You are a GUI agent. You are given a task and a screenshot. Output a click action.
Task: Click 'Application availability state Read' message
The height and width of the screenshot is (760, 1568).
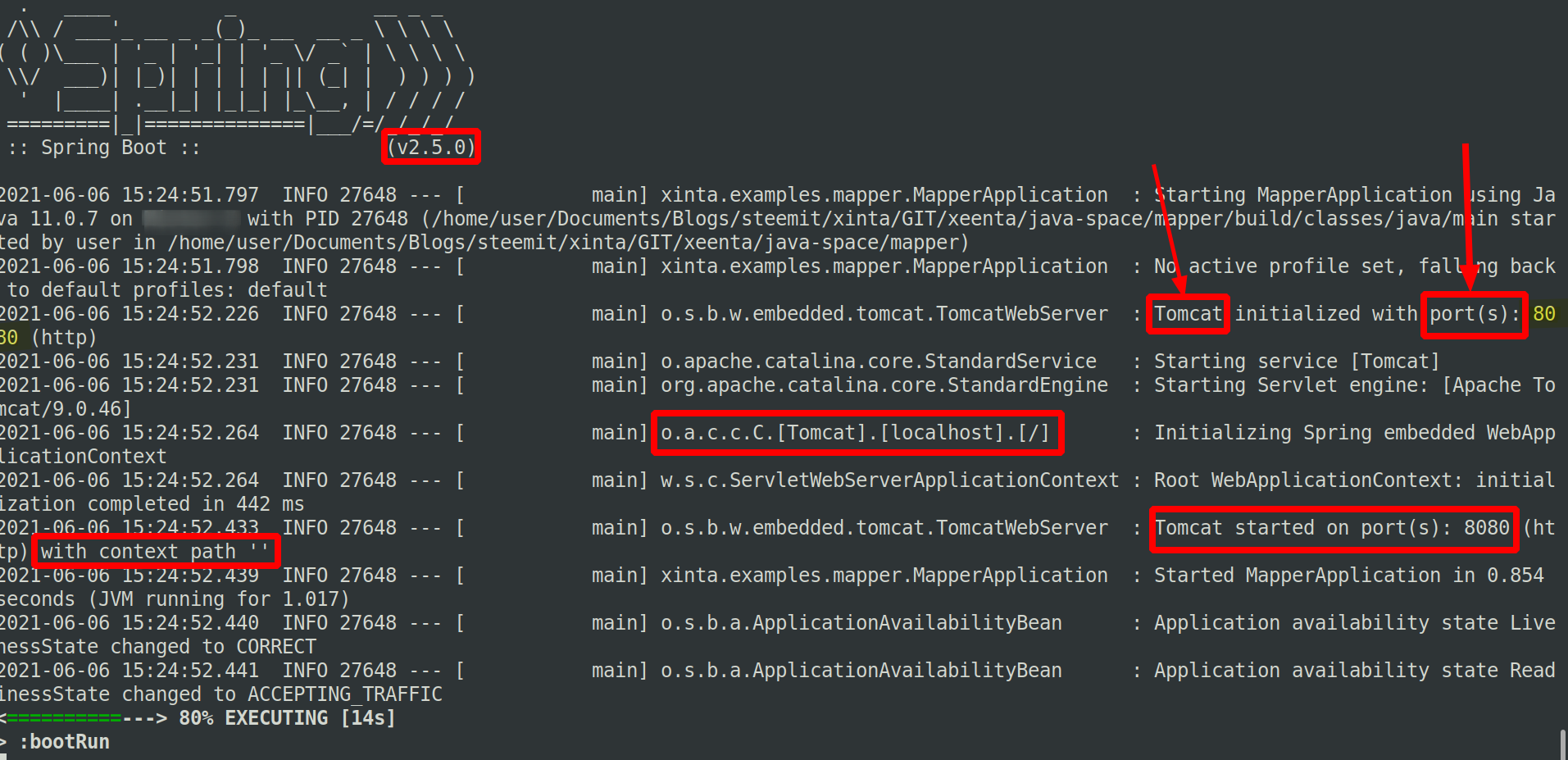coord(1355,671)
